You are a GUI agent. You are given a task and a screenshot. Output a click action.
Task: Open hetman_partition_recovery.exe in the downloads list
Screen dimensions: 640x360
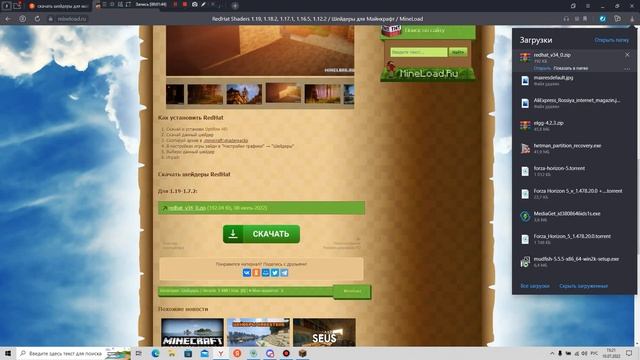click(574, 148)
